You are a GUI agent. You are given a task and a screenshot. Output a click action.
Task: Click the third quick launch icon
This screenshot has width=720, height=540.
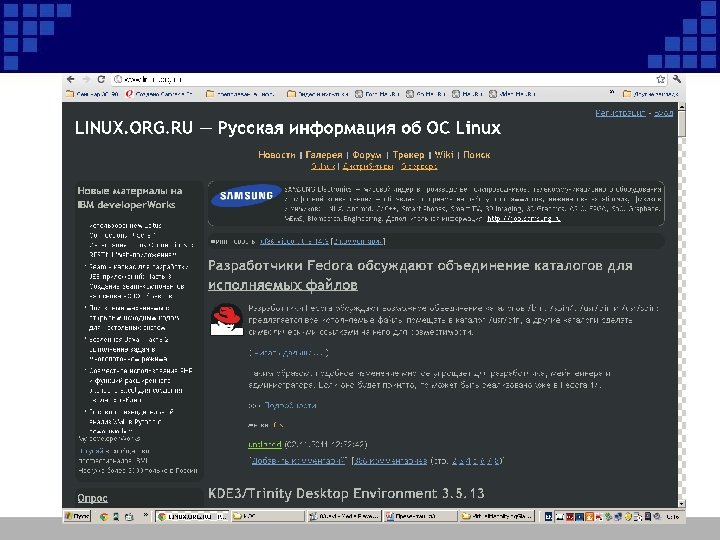tap(129, 517)
